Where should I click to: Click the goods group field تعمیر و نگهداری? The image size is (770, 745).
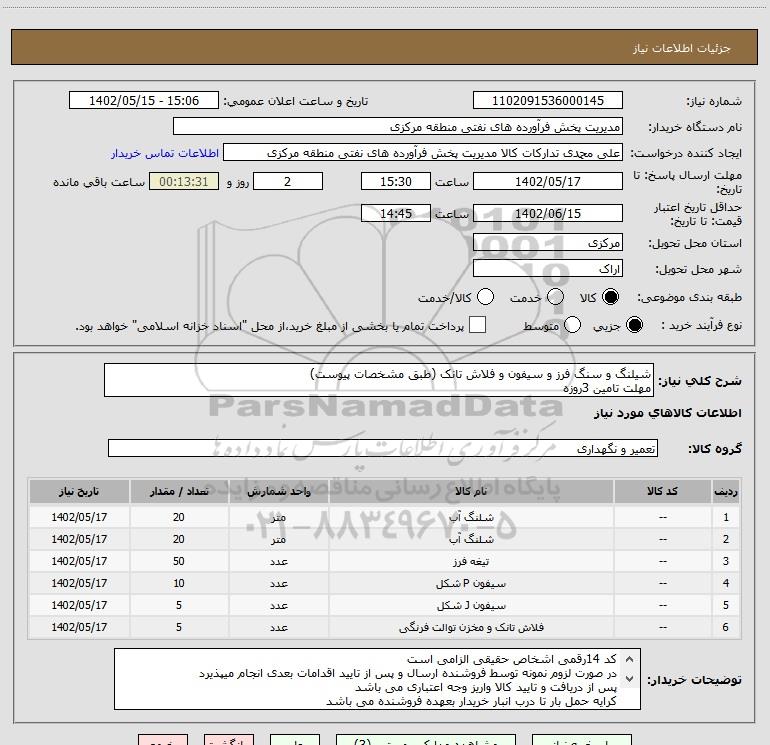point(383,448)
